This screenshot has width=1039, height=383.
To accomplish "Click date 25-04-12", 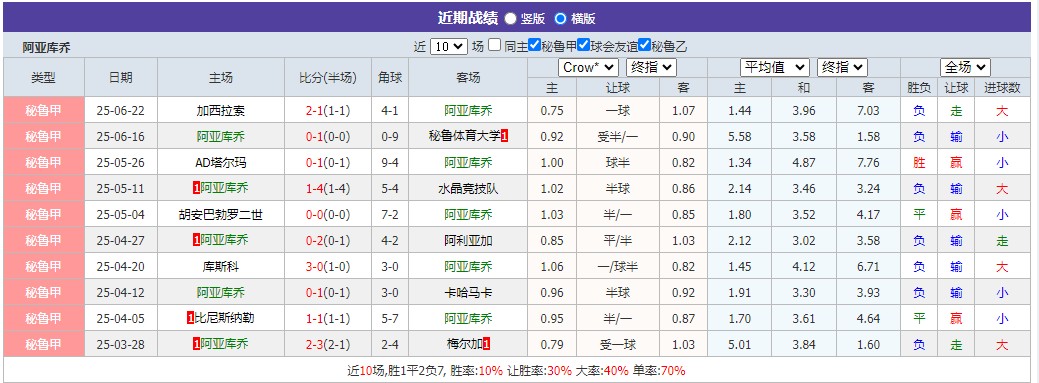I will point(121,292).
